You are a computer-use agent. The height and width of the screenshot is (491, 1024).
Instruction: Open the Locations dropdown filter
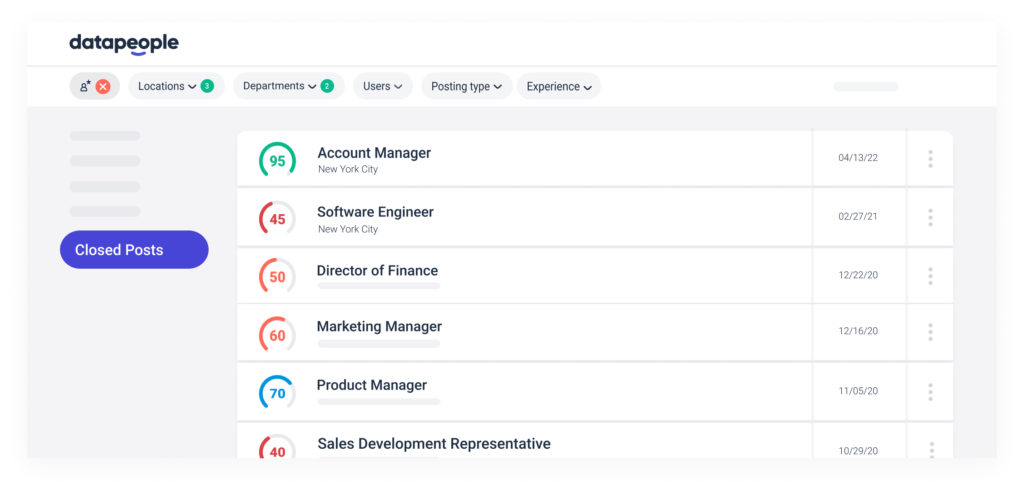176,86
